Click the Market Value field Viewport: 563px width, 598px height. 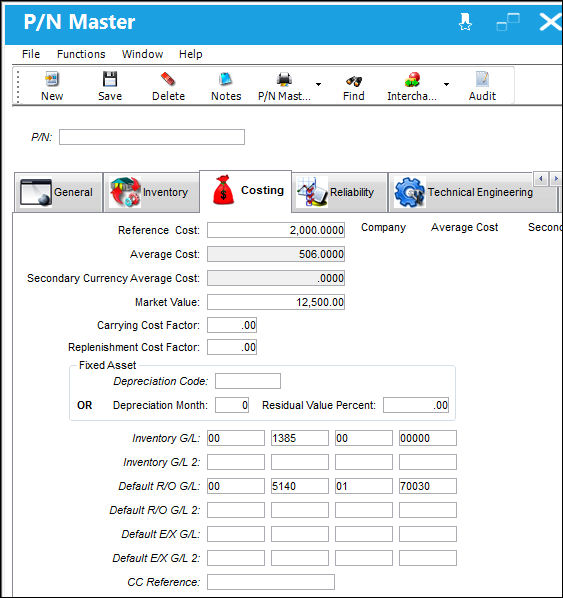(x=276, y=302)
